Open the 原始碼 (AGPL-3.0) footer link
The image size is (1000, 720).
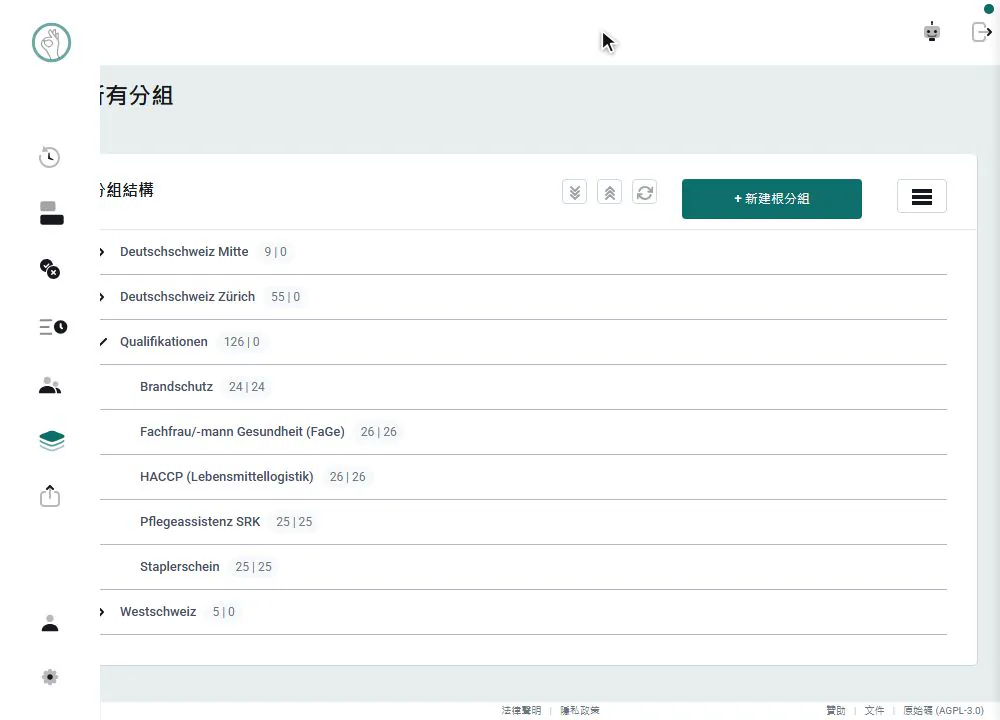pos(943,710)
